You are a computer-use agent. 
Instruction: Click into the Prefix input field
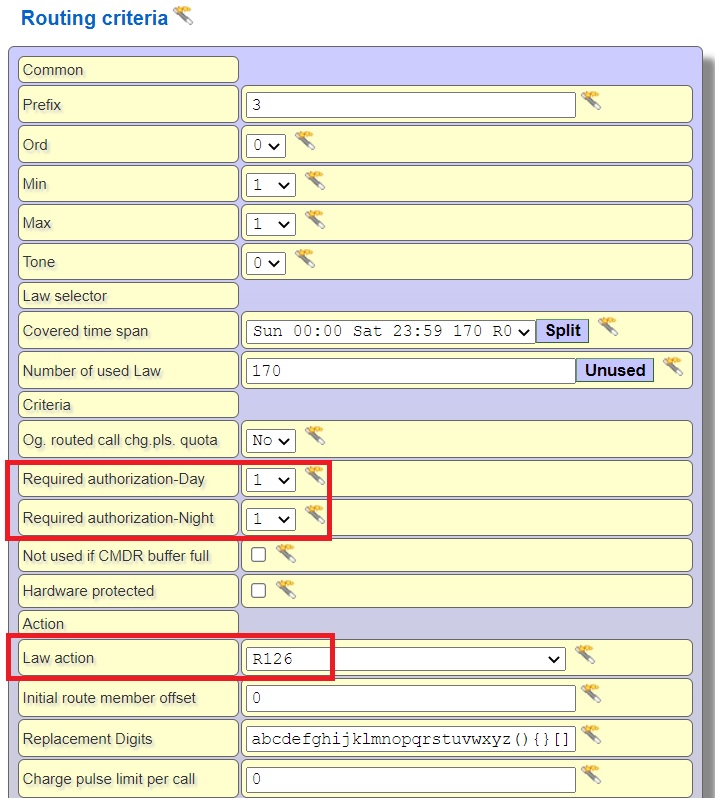coord(410,105)
